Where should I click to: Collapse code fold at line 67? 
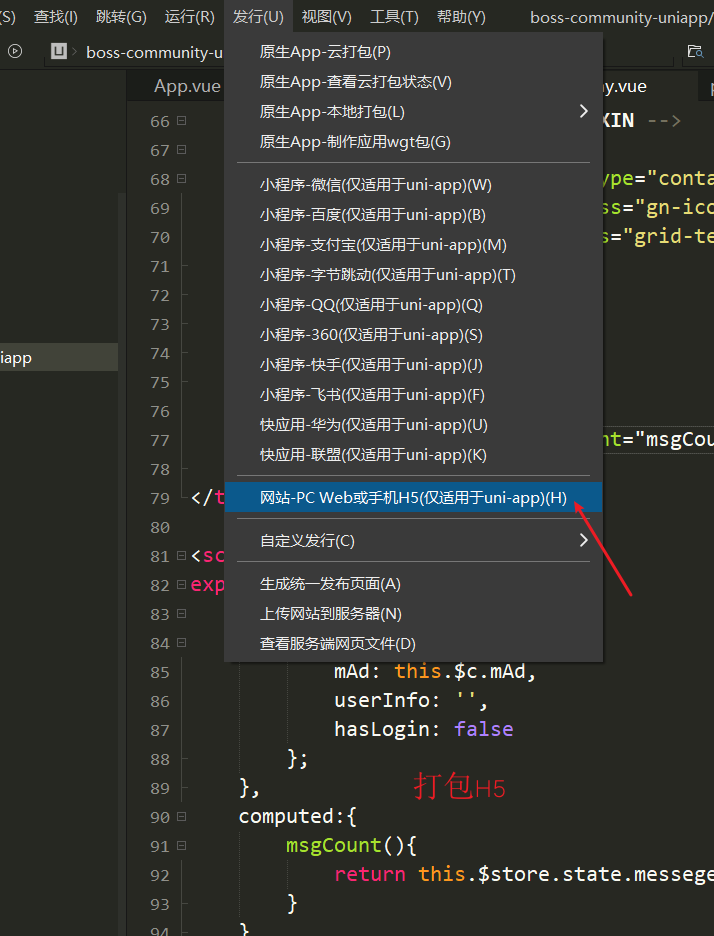point(181,150)
